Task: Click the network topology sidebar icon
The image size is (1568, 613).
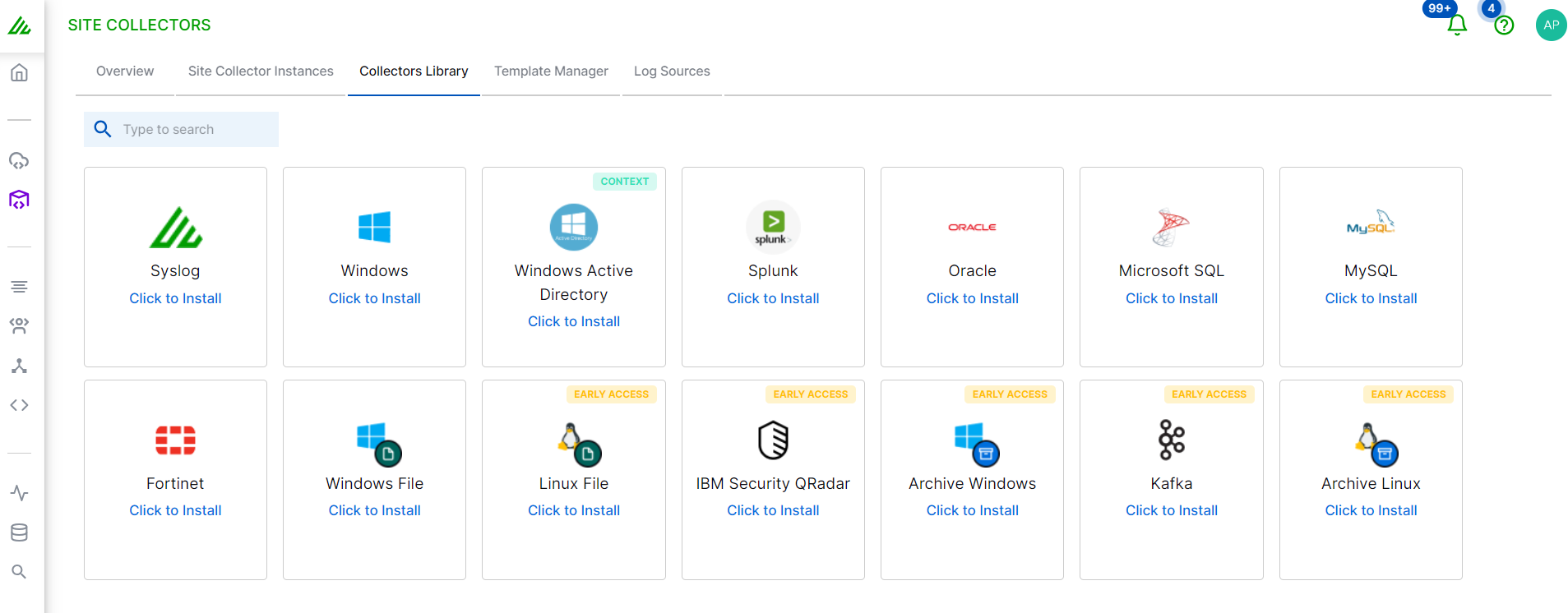Action: (19, 366)
